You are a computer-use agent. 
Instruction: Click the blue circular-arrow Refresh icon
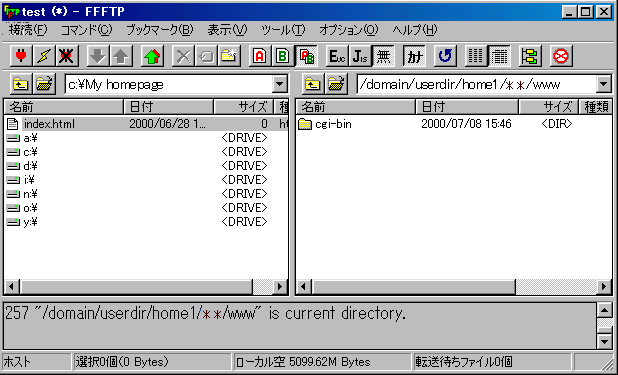point(445,56)
